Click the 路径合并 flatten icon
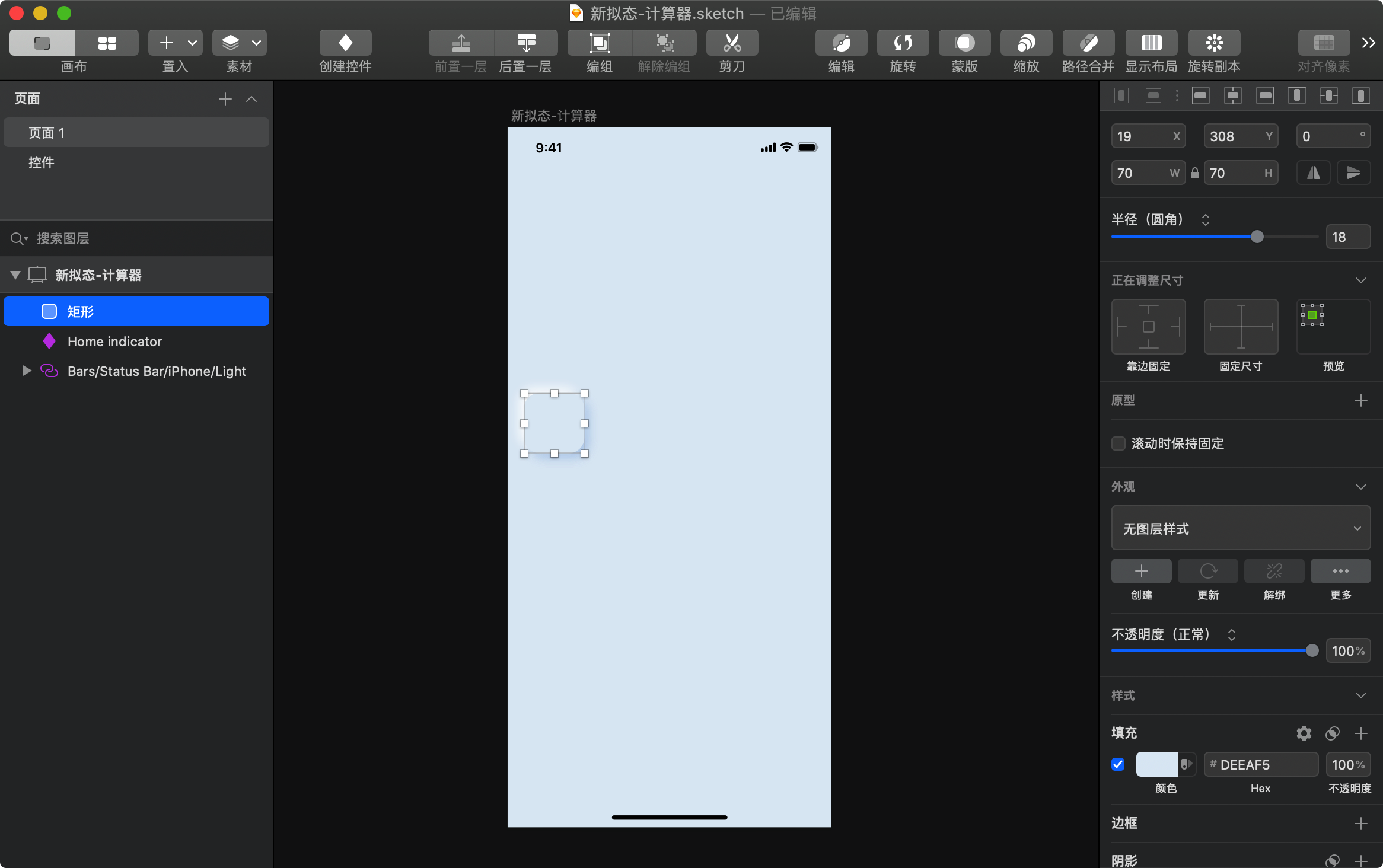The width and height of the screenshot is (1383, 868). click(x=1088, y=43)
